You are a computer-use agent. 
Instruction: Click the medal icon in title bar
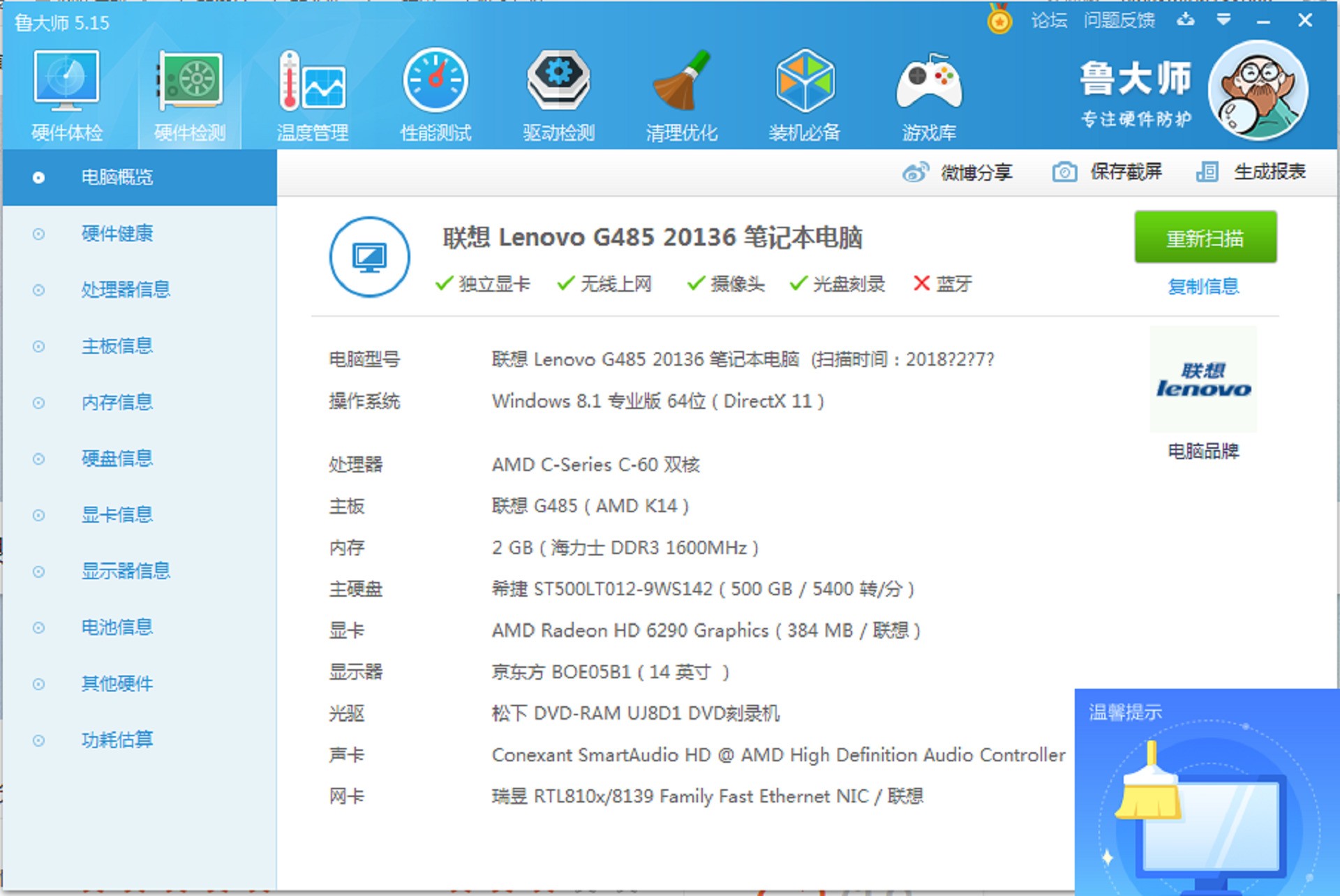click(x=999, y=20)
